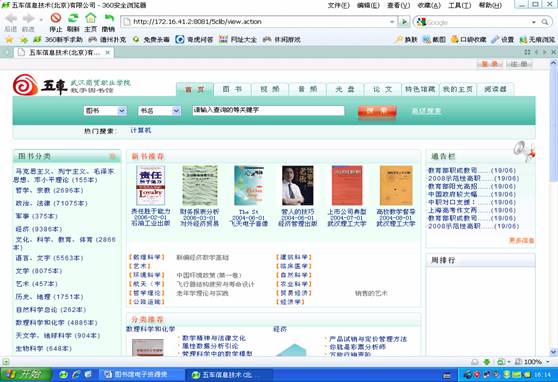Image resolution: width=558 pixels, height=382 pixels.
Task: Click the favorites star in the bookmarks bar
Action: click(x=9, y=40)
